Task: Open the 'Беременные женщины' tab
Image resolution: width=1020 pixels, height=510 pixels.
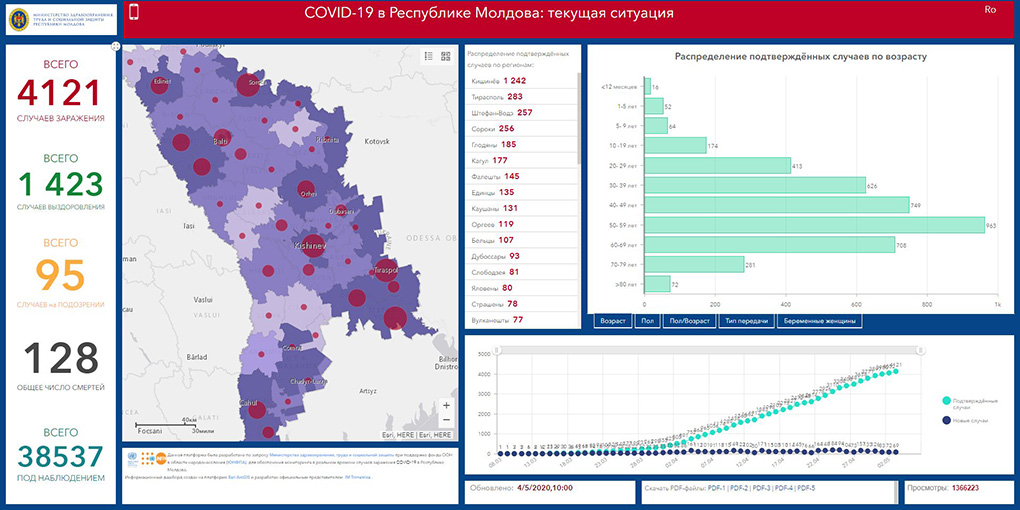Action: 818,321
